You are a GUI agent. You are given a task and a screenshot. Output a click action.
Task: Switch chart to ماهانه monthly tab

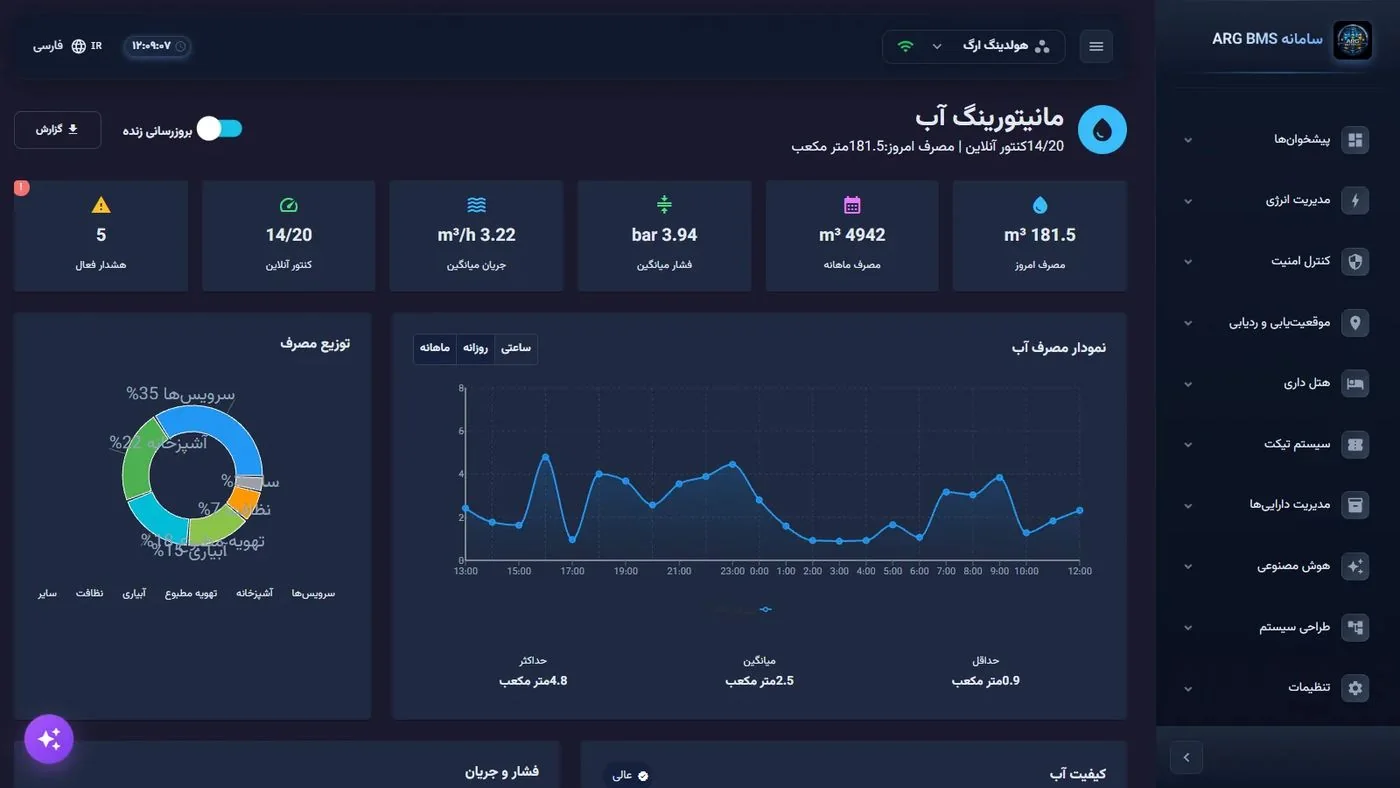tap(435, 348)
